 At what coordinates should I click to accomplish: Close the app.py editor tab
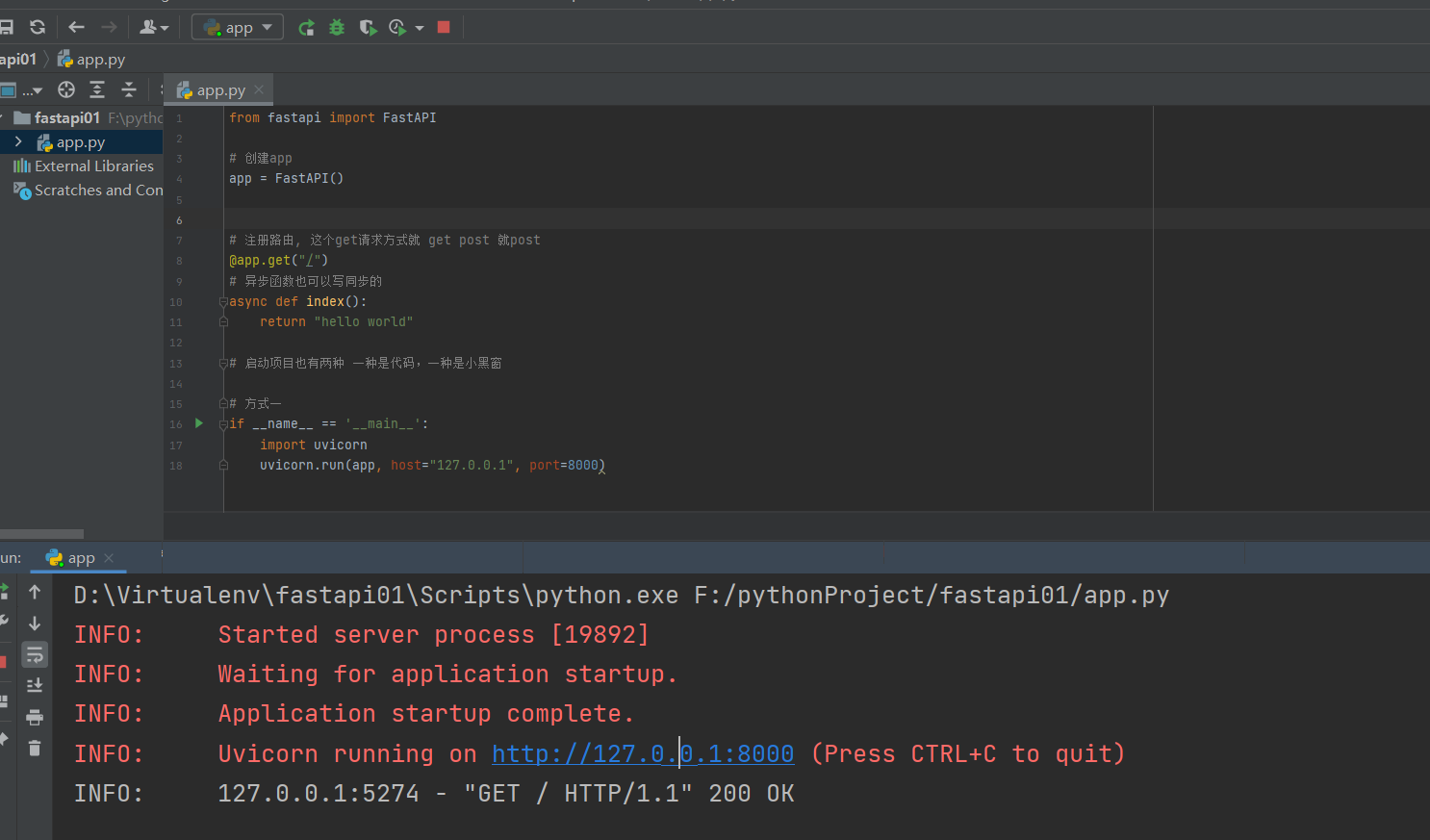[259, 89]
